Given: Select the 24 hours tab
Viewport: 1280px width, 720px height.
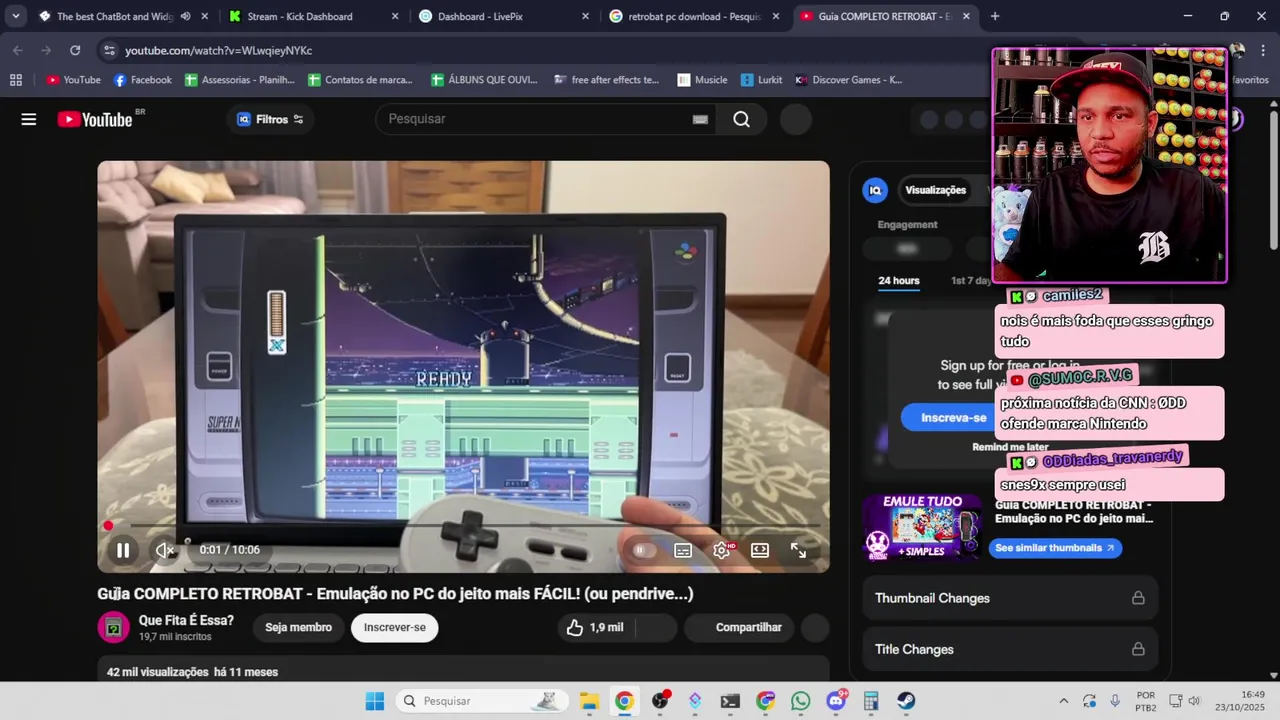Looking at the screenshot, I should 898,280.
